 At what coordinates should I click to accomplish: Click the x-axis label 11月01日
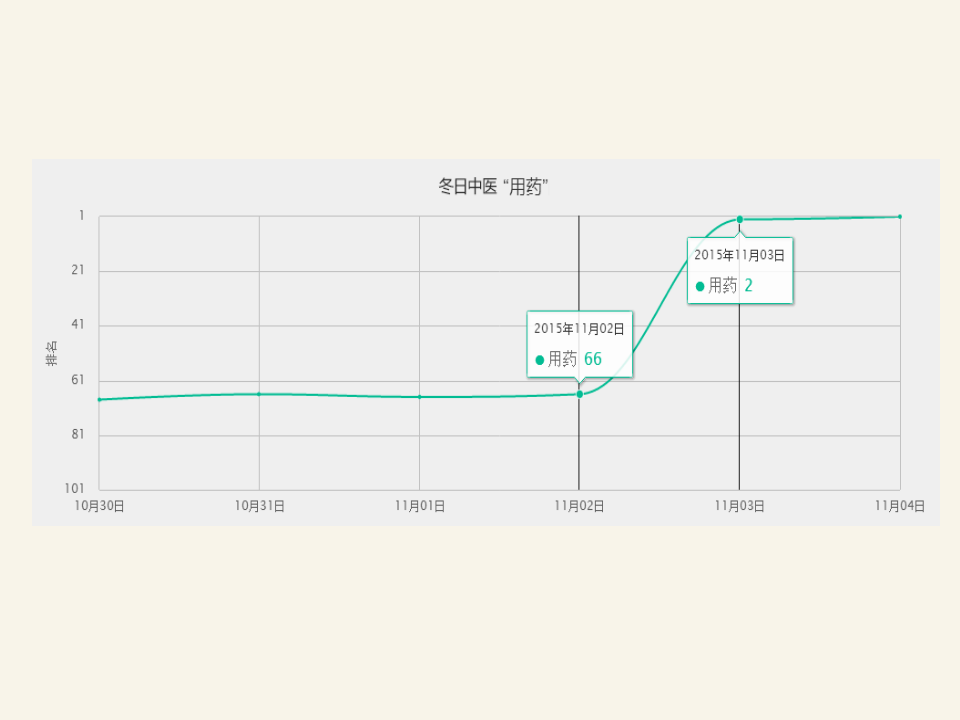pyautogui.click(x=419, y=506)
